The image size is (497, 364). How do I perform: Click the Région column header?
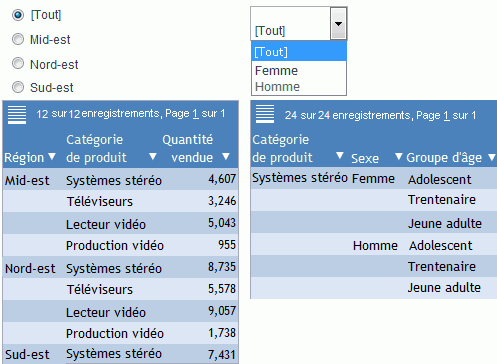pyautogui.click(x=24, y=157)
